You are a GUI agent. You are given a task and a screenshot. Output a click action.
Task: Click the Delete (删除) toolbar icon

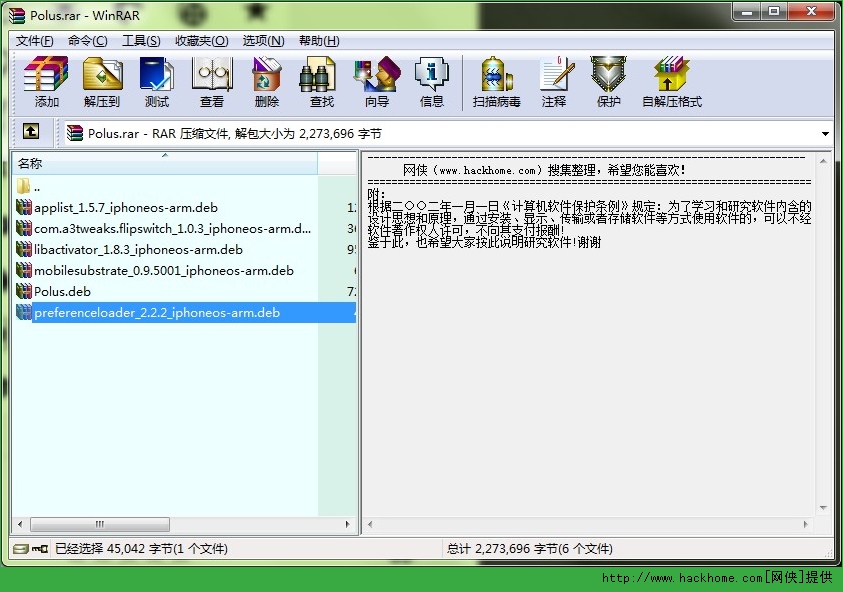pos(267,82)
